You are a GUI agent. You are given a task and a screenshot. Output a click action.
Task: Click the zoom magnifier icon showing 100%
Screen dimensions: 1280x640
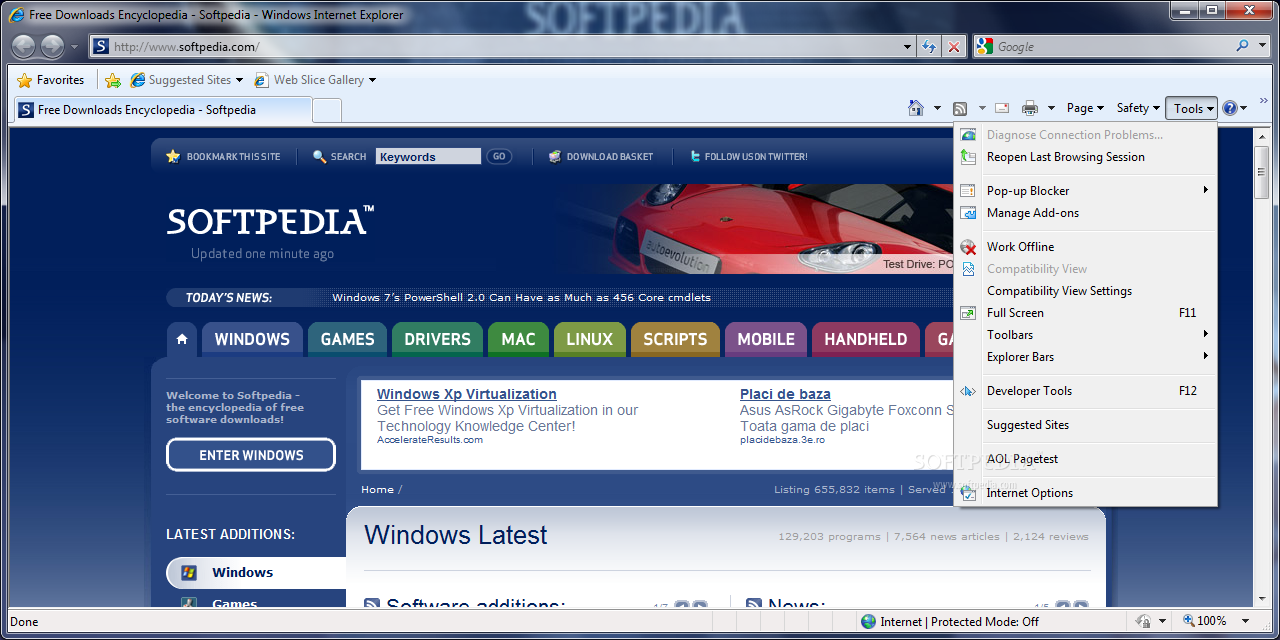(1190, 622)
